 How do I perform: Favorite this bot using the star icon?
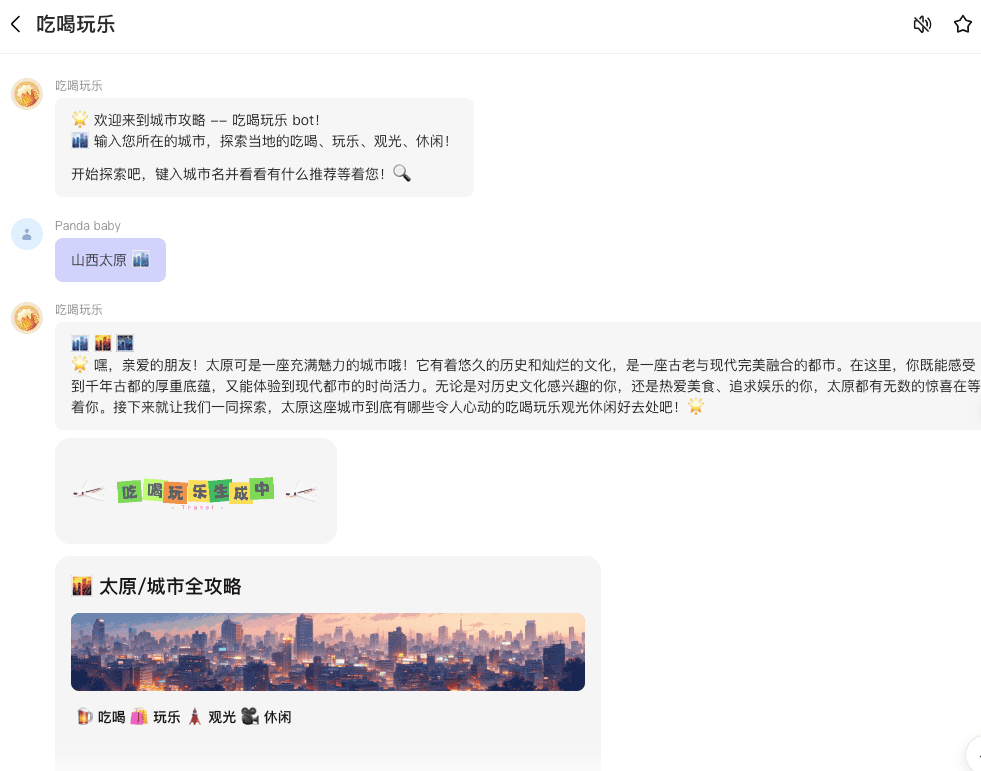(962, 24)
